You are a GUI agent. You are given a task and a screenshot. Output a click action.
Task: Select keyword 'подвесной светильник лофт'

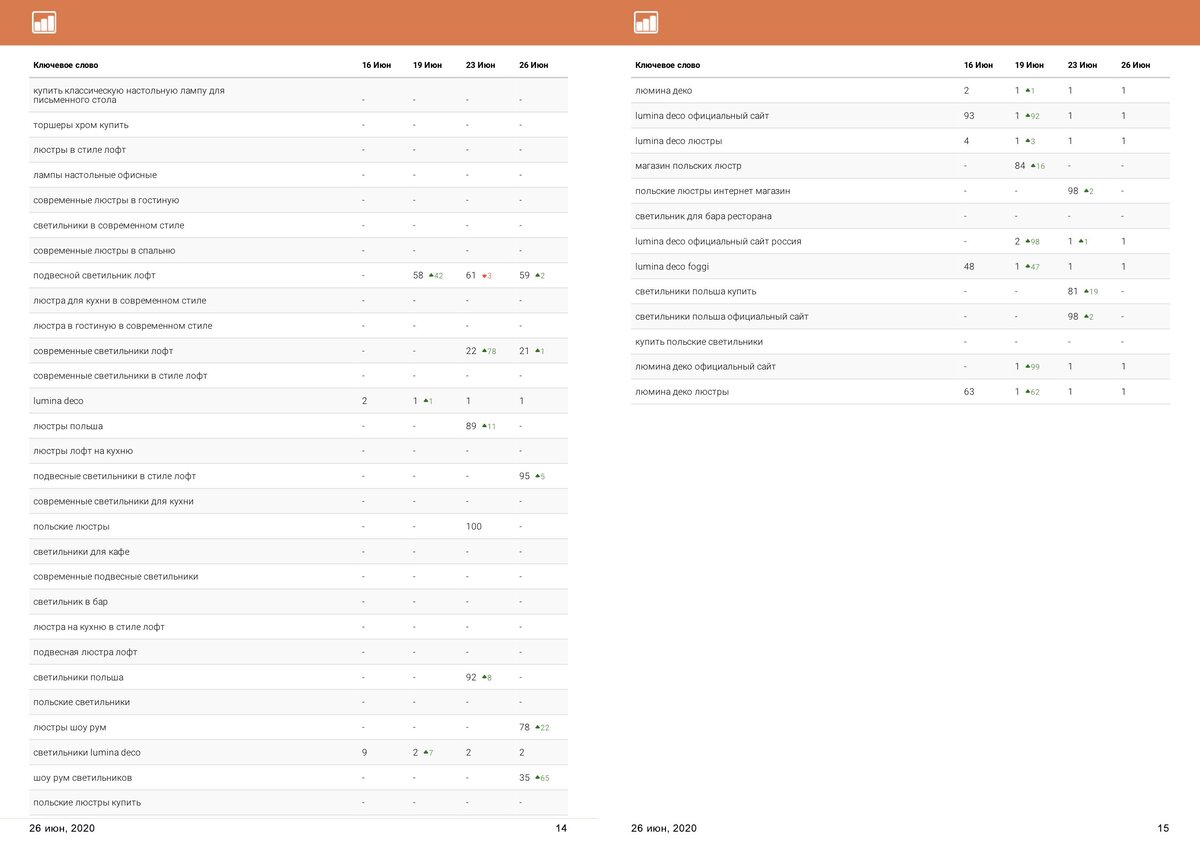[94, 275]
